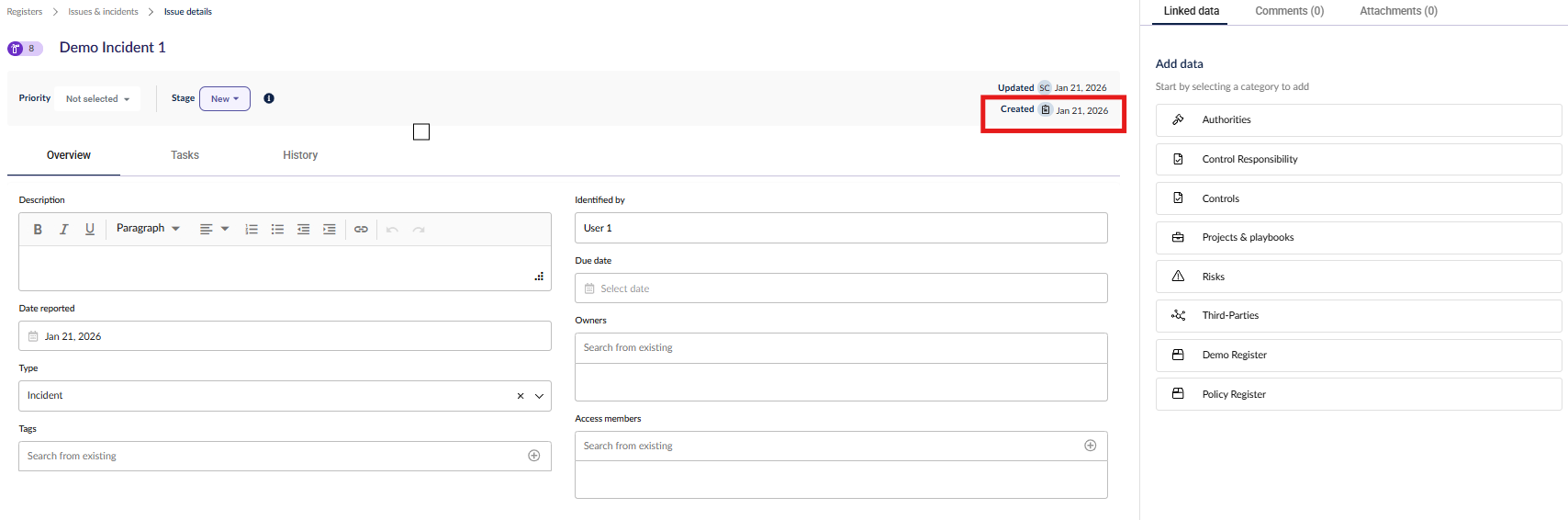
Task: Toggle underline text formatting
Action: pyautogui.click(x=90, y=230)
